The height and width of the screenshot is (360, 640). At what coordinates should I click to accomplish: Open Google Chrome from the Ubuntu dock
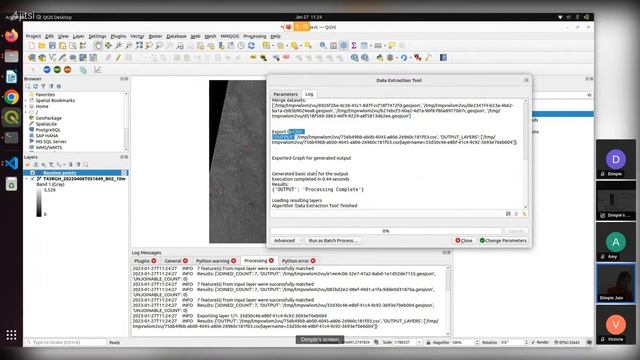point(11,97)
